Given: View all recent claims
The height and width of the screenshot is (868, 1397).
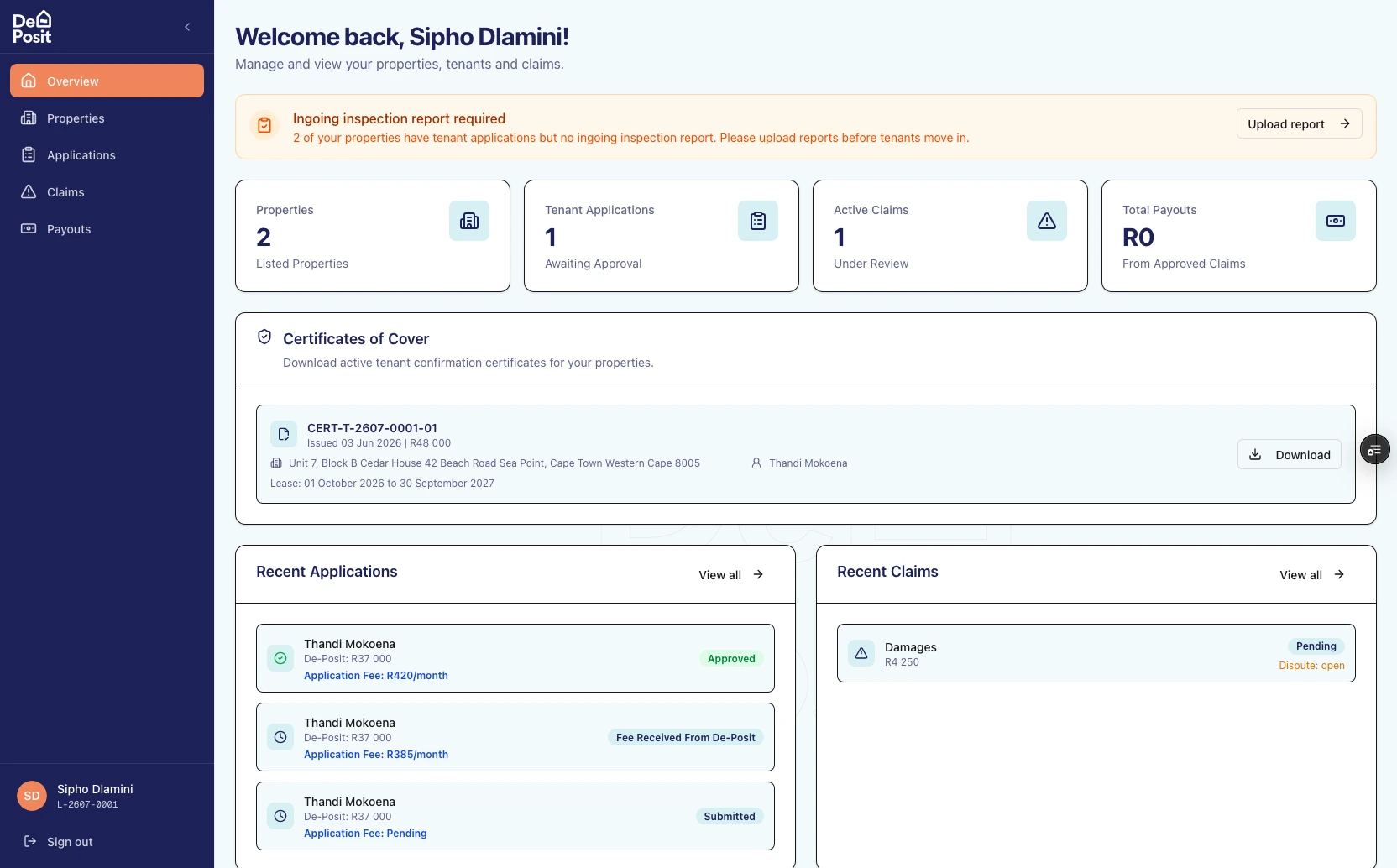Looking at the screenshot, I should (x=1313, y=575).
